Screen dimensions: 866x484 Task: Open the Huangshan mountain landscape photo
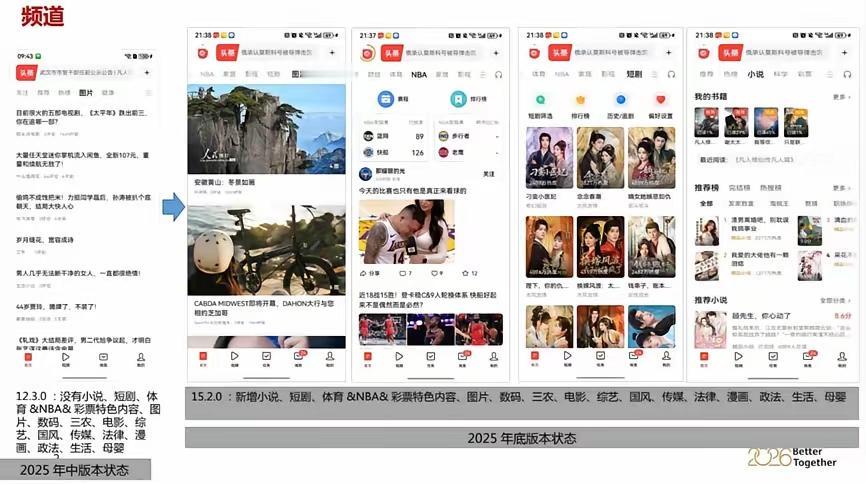point(266,129)
